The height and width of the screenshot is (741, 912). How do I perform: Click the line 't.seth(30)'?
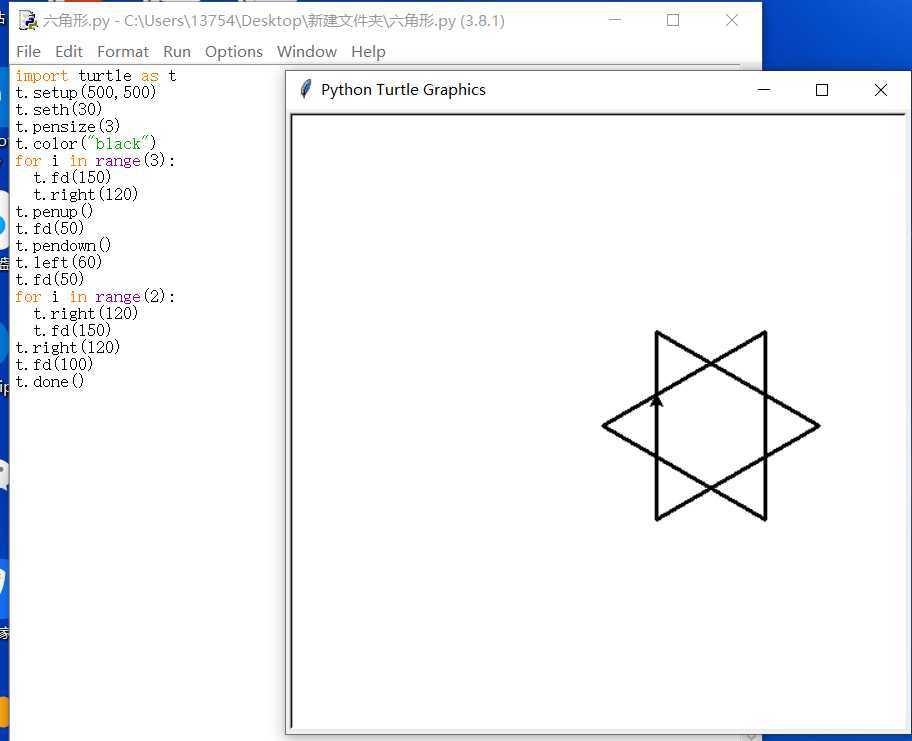pos(59,109)
